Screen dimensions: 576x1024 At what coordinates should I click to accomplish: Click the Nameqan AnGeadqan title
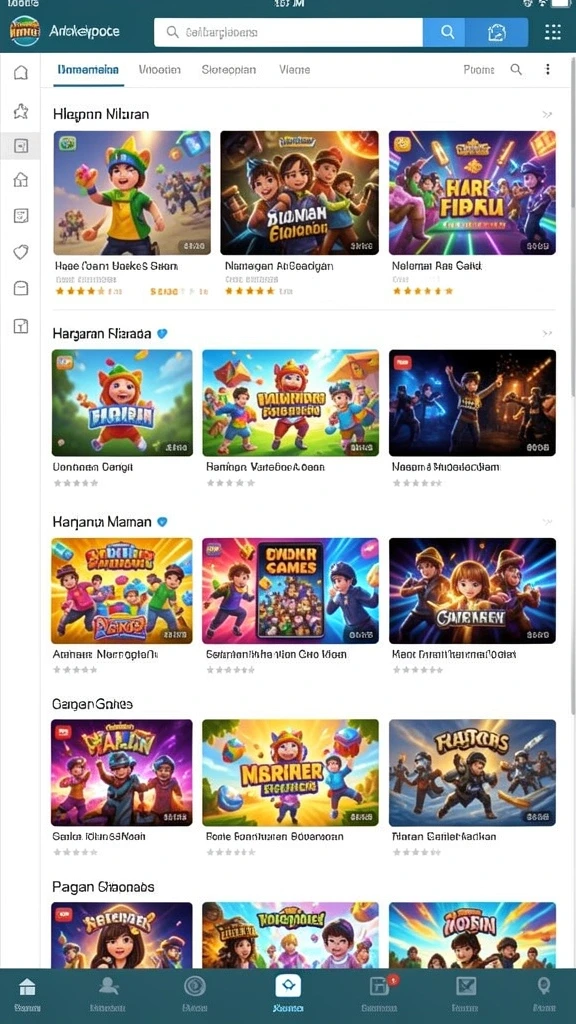[279, 266]
